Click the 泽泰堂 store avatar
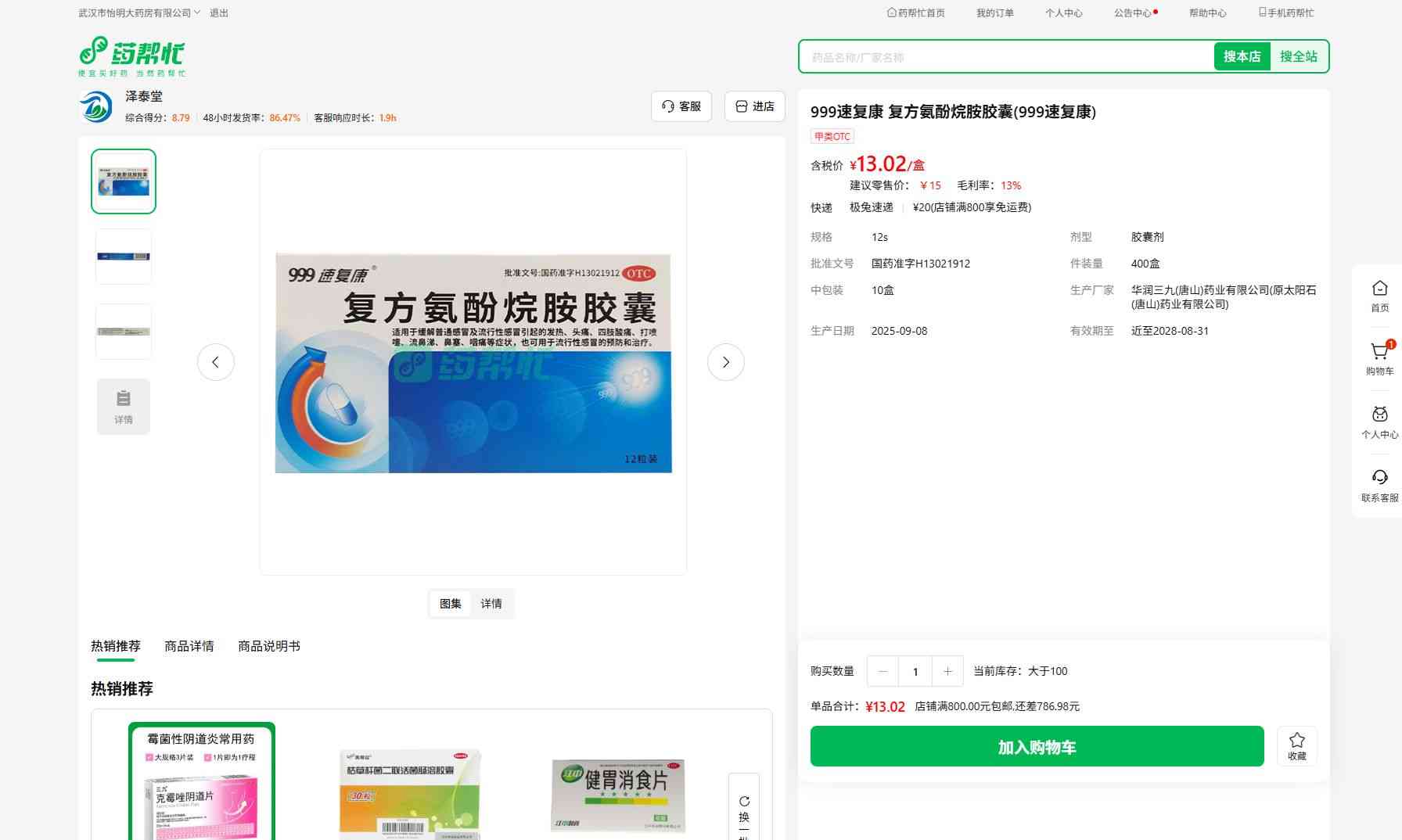 point(96,107)
